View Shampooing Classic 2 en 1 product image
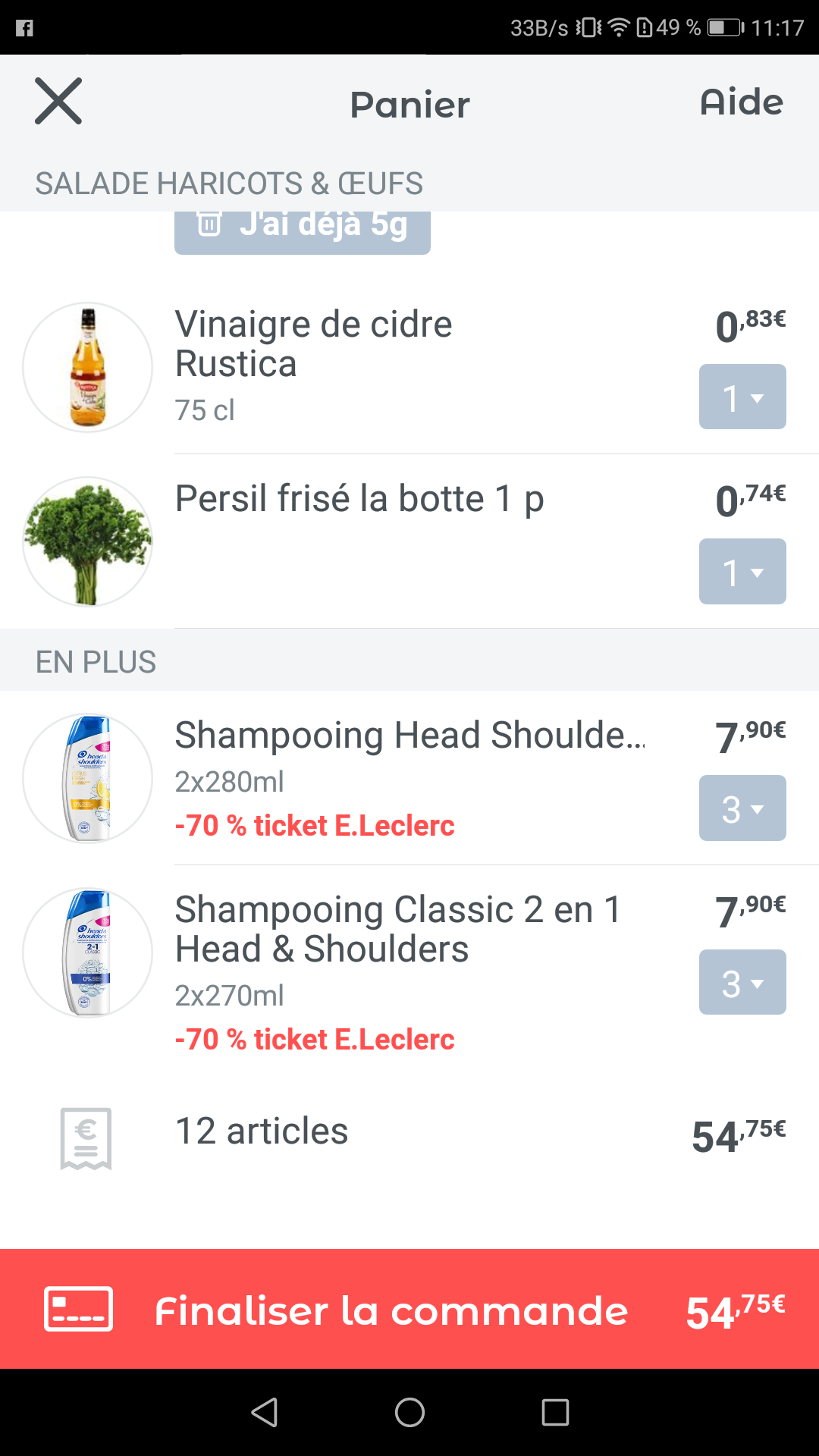 click(x=88, y=952)
